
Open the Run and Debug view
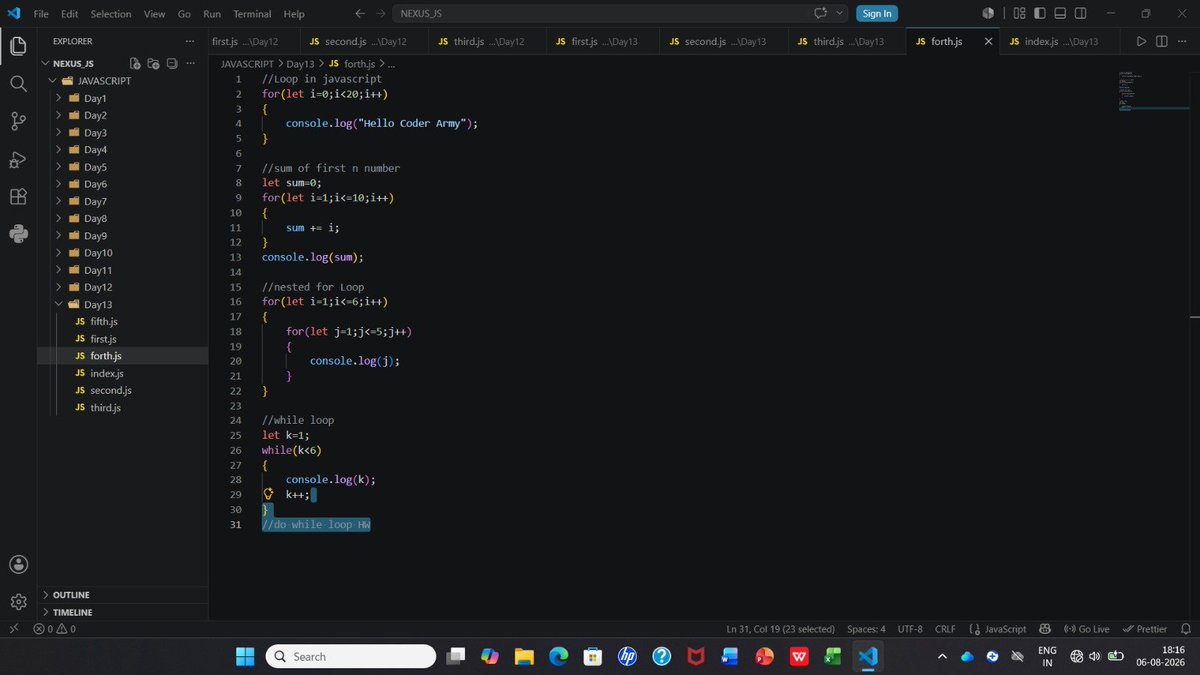click(18, 159)
